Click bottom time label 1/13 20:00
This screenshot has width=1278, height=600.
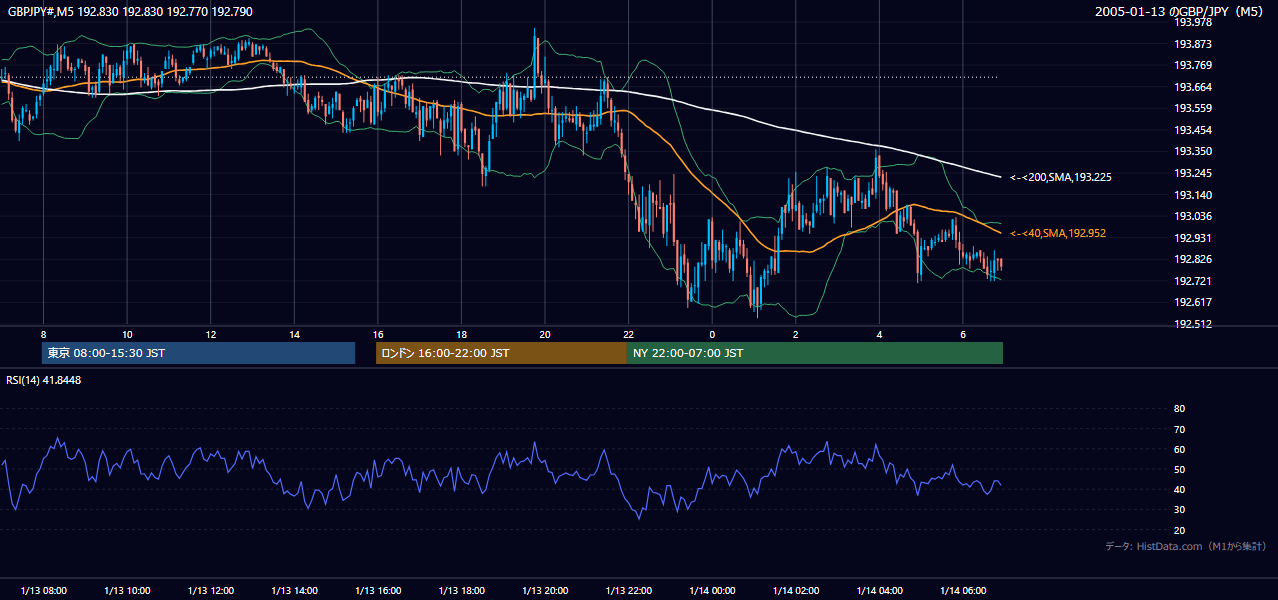(544, 591)
